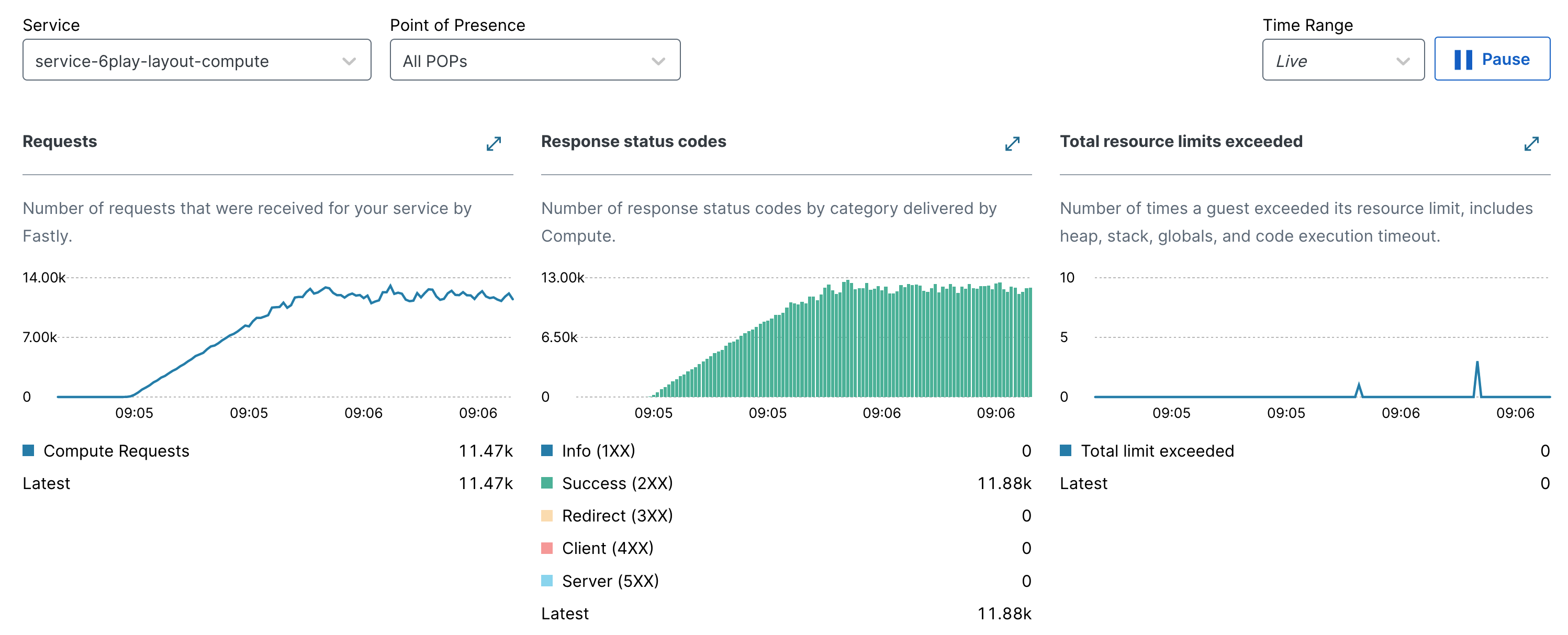Click the chevron in the All POPs selector
The image size is (1568, 635).
[658, 61]
